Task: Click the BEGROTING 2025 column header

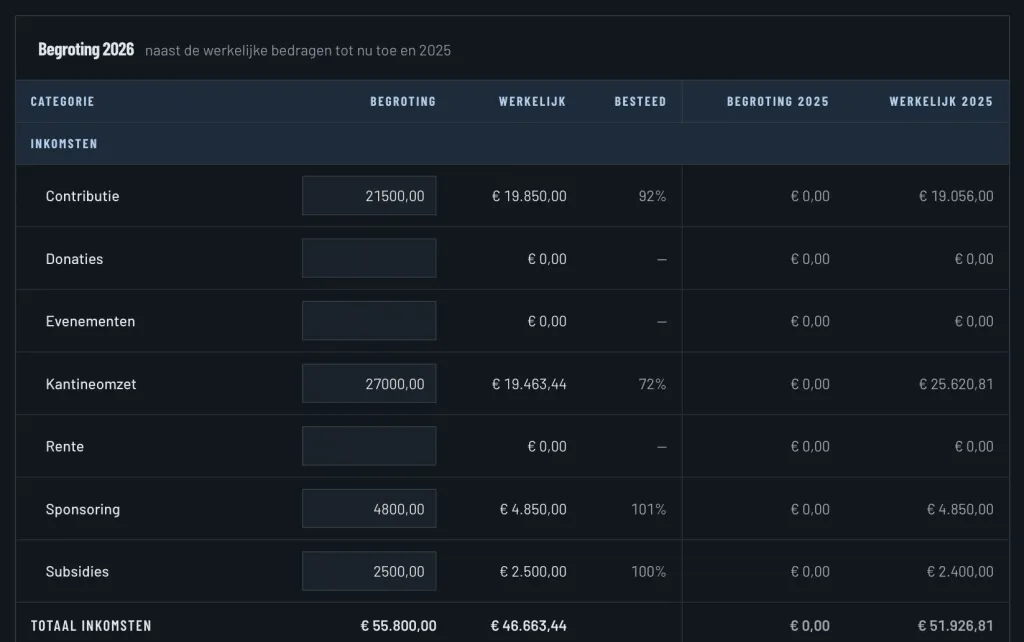Action: (778, 101)
